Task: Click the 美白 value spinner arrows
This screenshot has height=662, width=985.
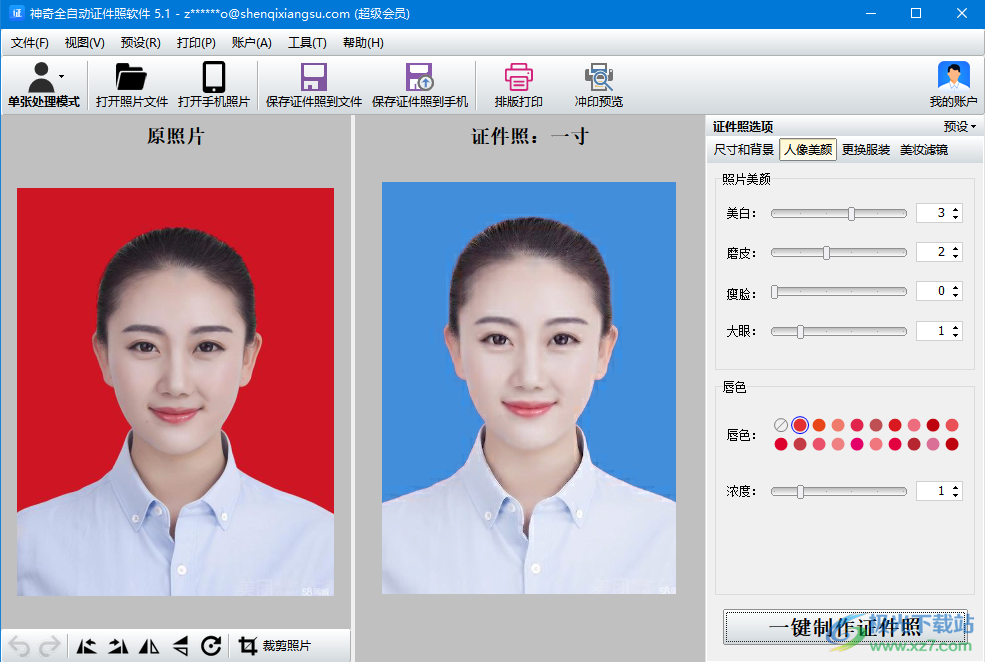Action: click(956, 213)
